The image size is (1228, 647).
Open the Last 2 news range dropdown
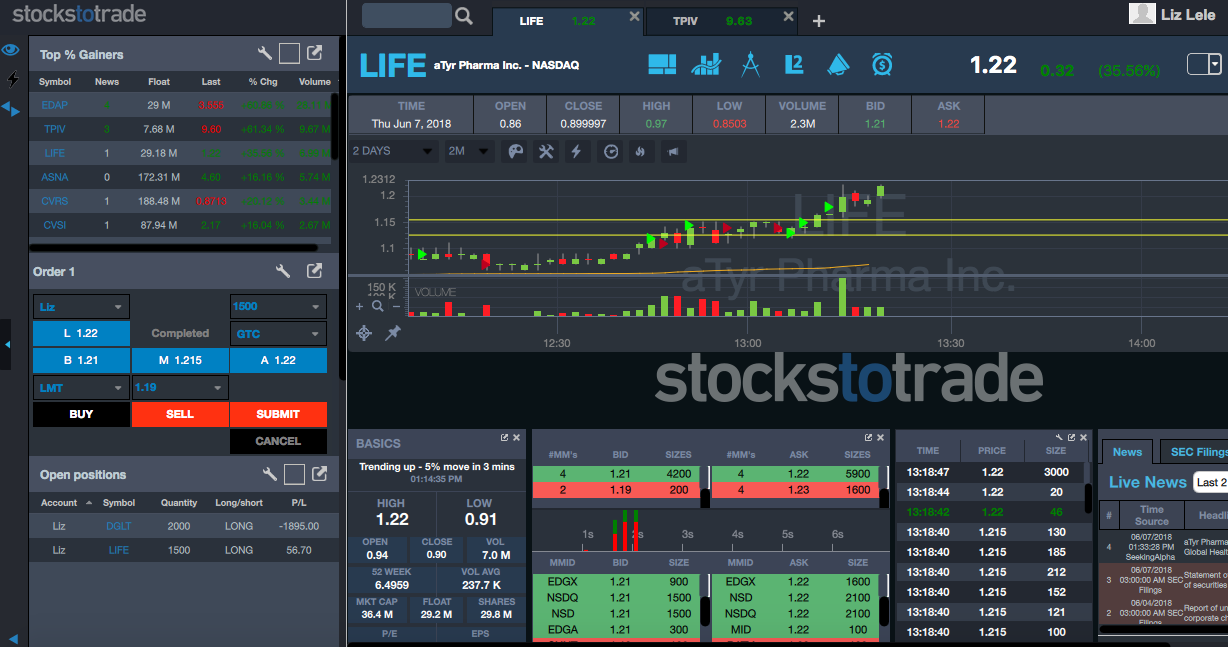point(1210,482)
